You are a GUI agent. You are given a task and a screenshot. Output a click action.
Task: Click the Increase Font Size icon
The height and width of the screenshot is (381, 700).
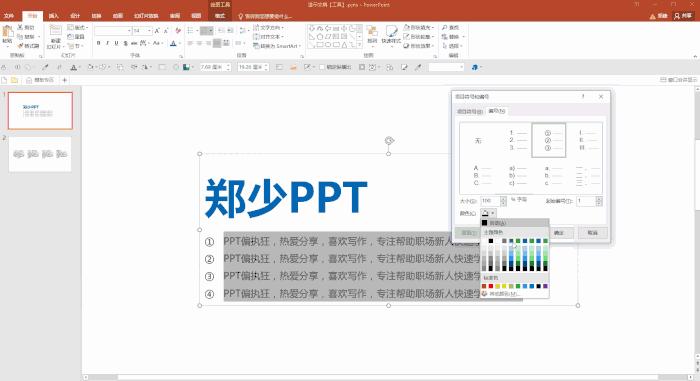(157, 31)
